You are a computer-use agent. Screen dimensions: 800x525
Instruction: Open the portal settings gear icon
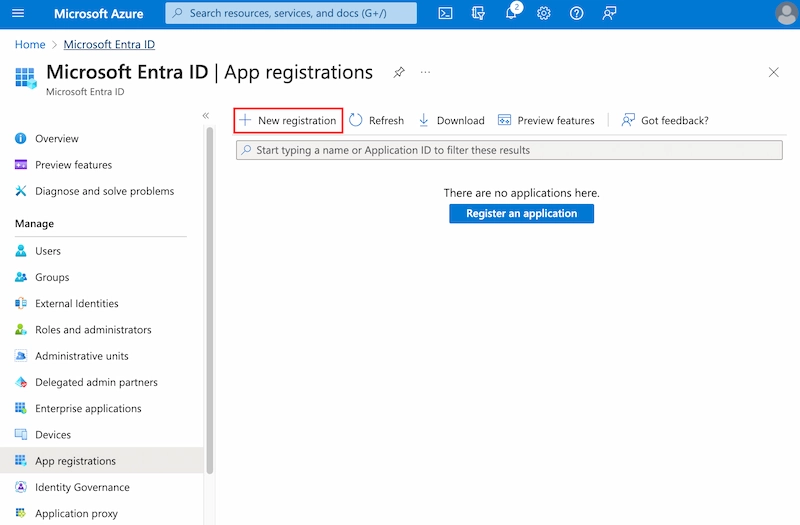[x=544, y=14]
